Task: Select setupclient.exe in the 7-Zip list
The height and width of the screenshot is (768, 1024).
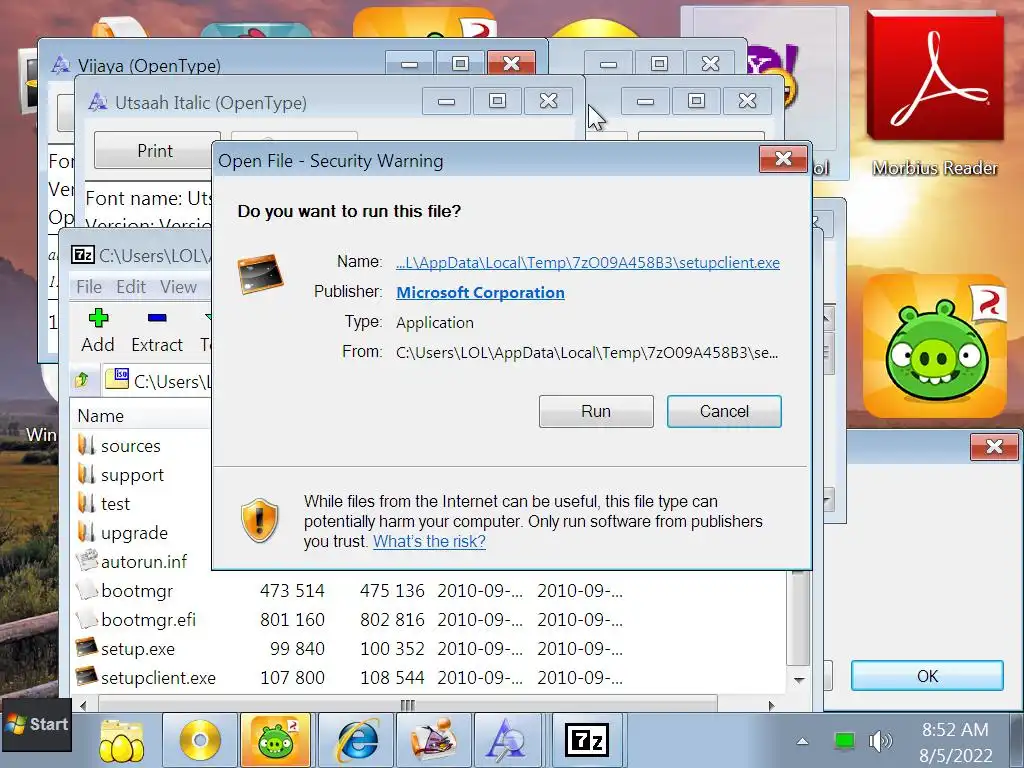Action: point(158,678)
